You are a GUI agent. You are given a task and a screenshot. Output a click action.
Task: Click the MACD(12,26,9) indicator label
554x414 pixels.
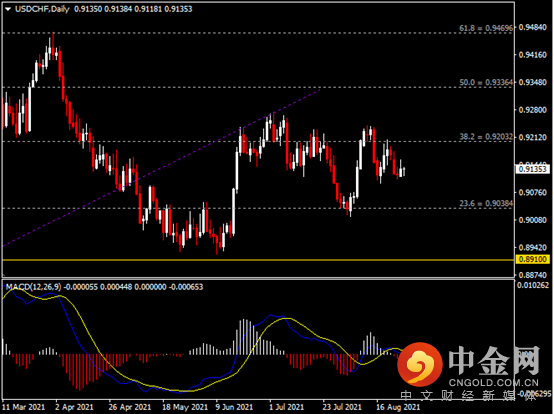[x=33, y=287]
